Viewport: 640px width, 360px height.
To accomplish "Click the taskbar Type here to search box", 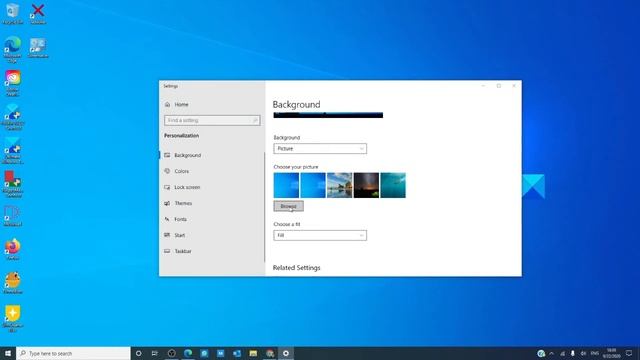I will pos(73,353).
